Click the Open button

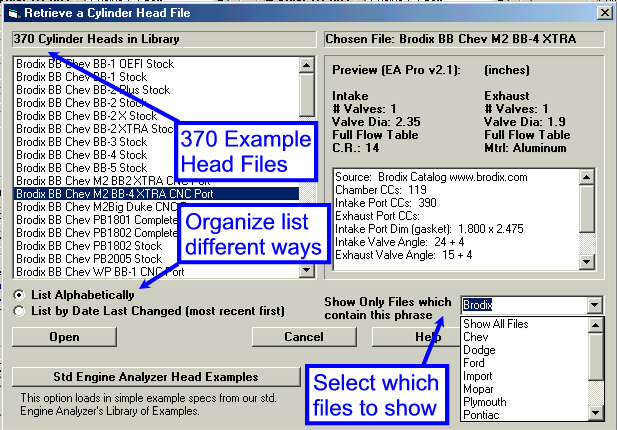coord(64,337)
